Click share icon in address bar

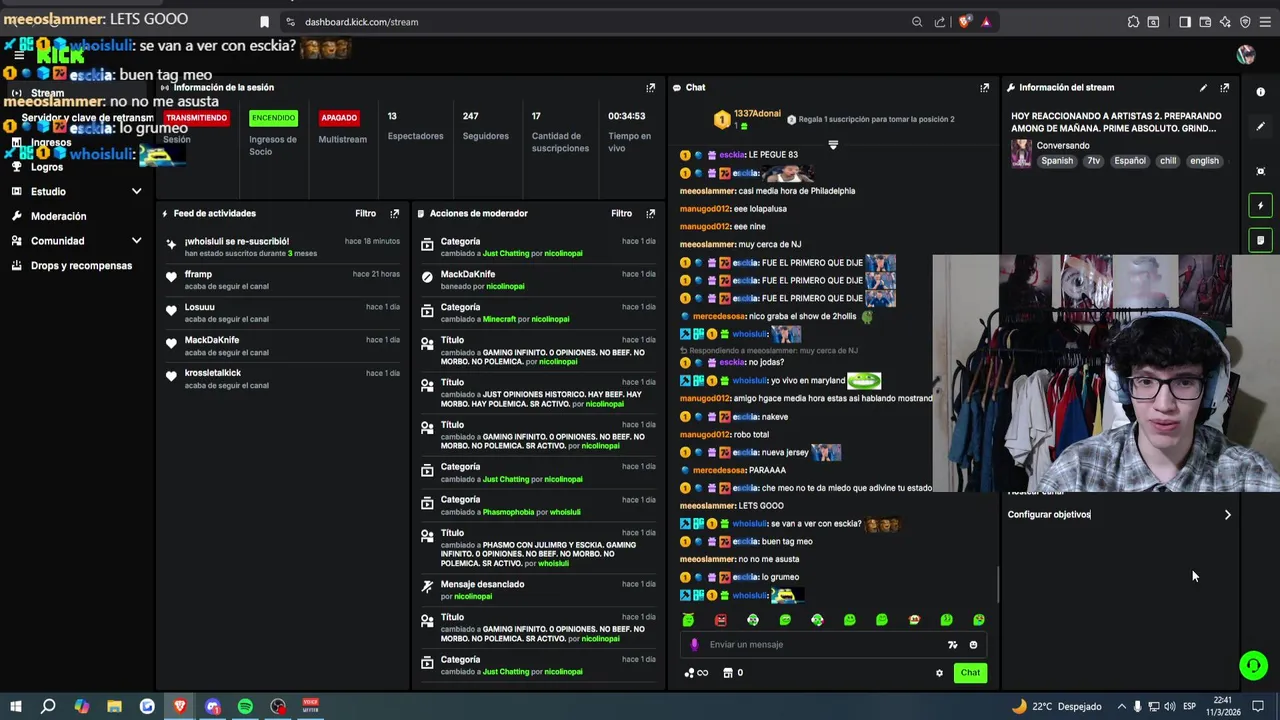tap(940, 22)
